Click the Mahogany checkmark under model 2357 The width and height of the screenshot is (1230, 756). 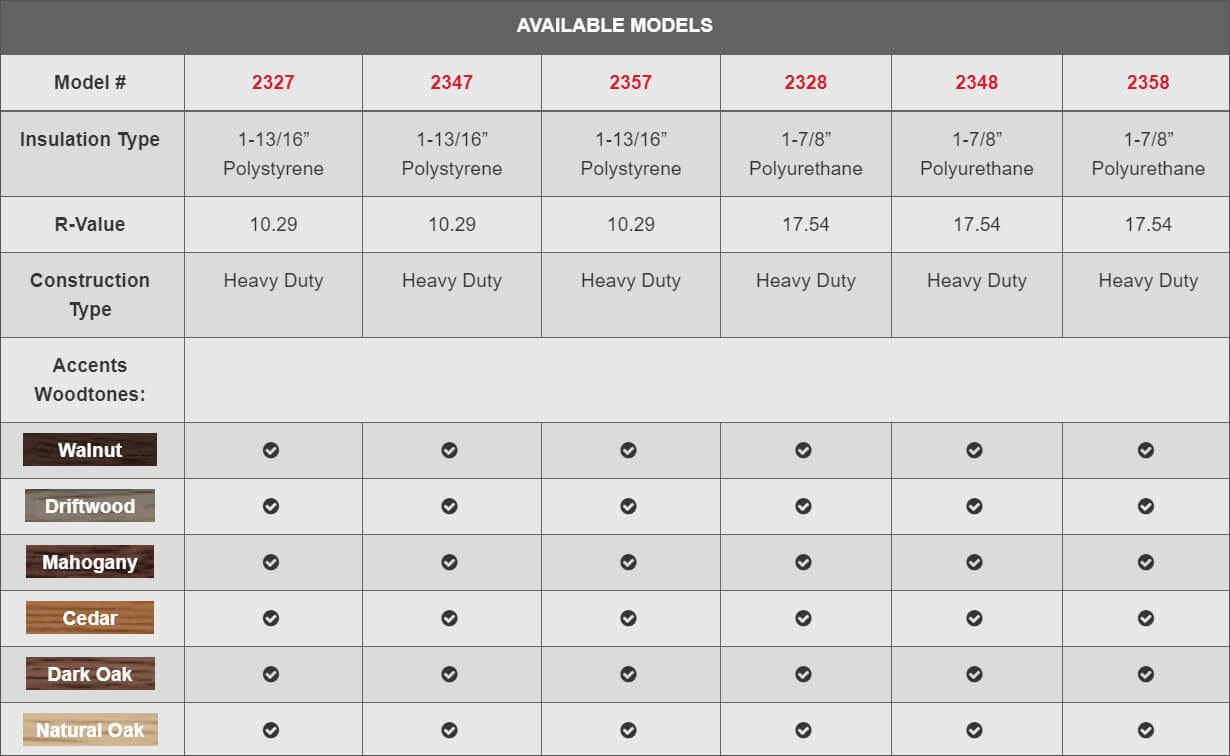pyautogui.click(x=628, y=562)
